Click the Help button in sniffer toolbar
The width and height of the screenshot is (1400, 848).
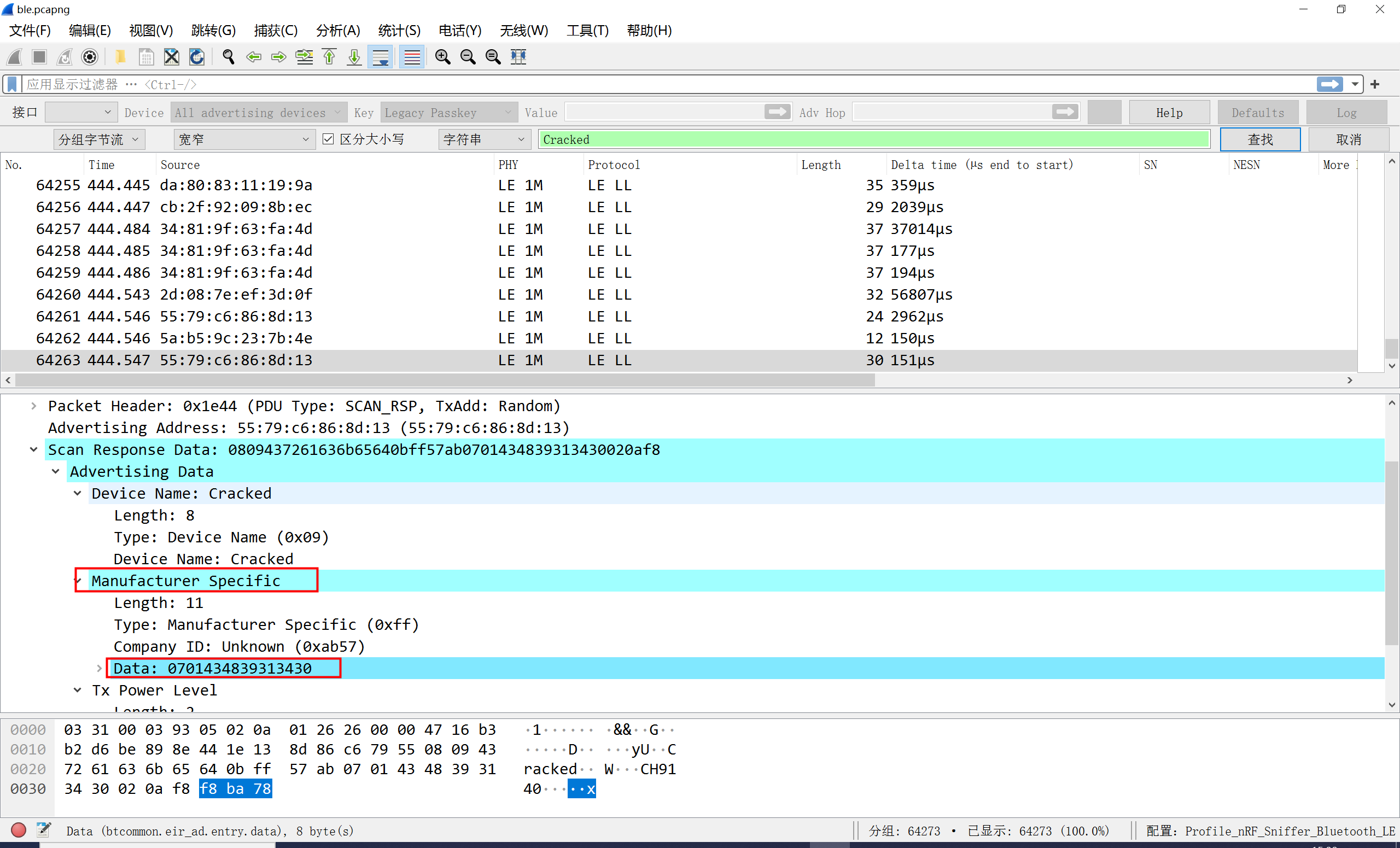(1169, 113)
